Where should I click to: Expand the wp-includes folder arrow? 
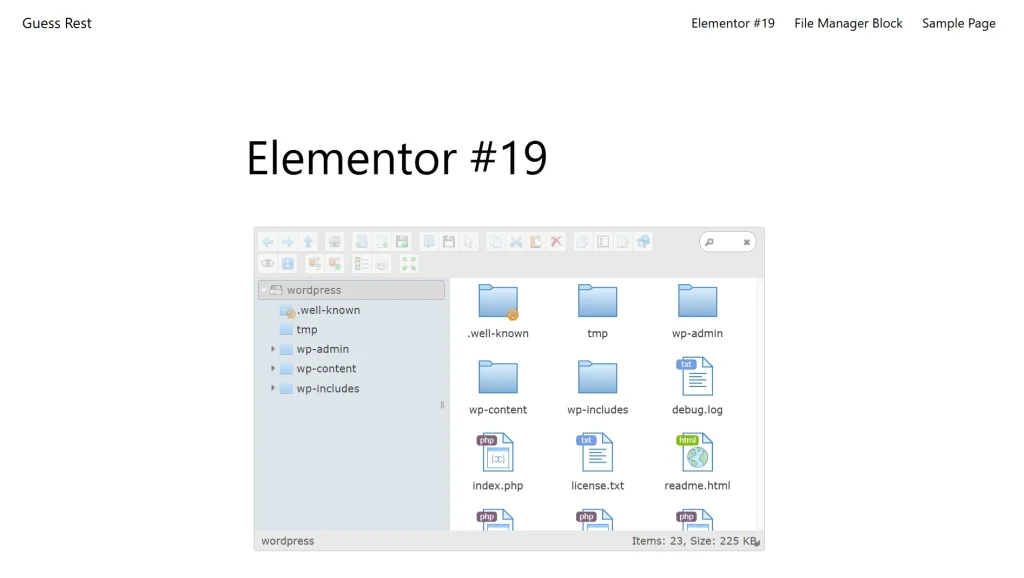point(273,388)
